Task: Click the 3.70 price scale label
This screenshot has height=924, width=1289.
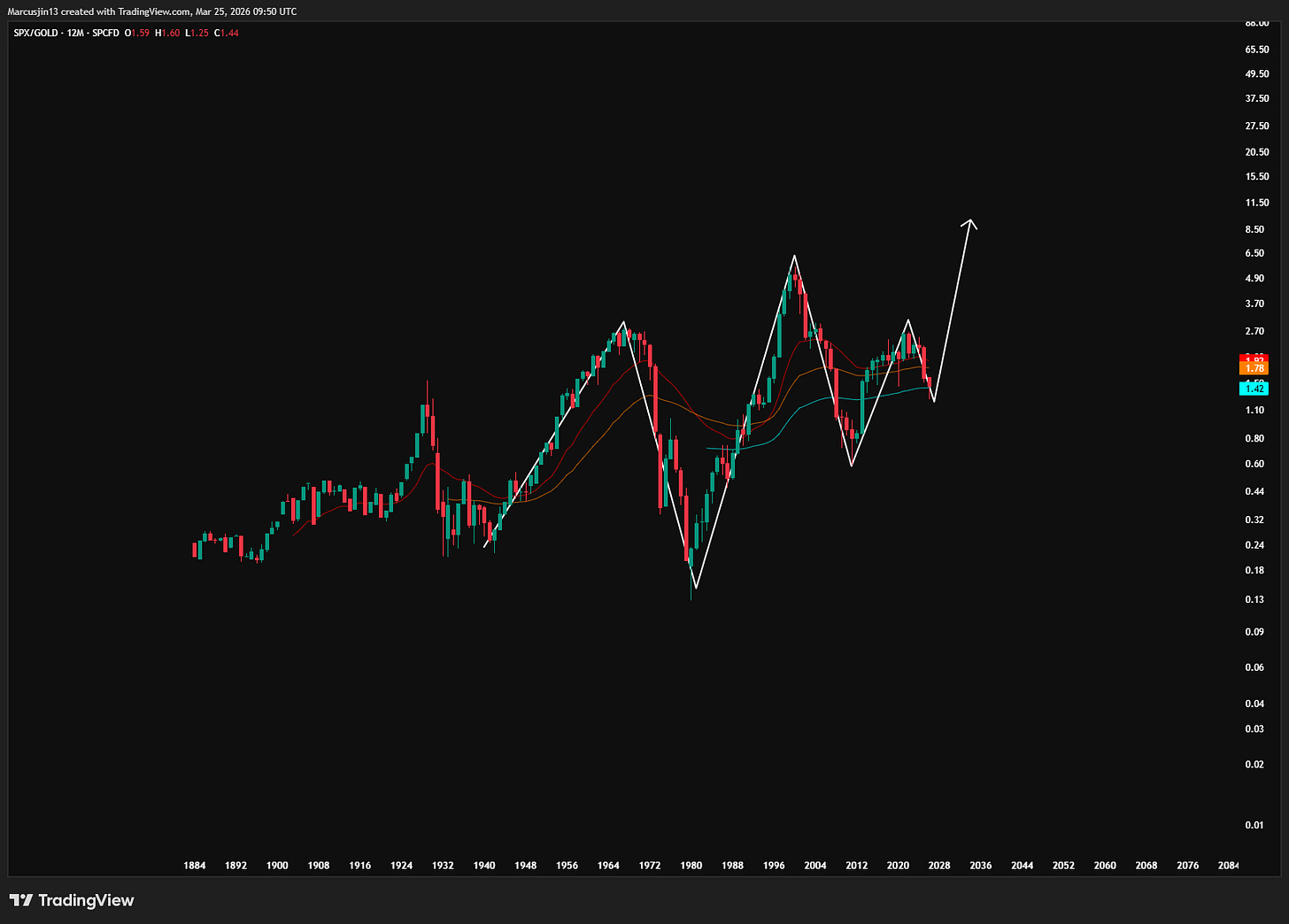Action: pyautogui.click(x=1254, y=304)
